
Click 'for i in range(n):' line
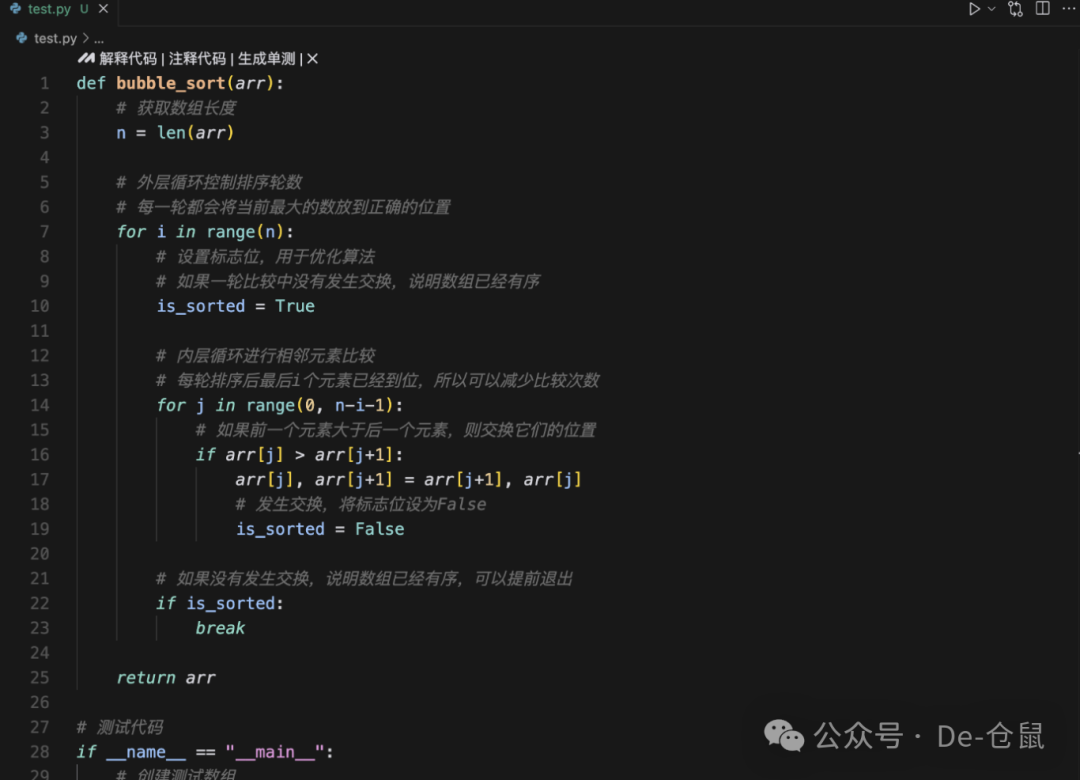[x=205, y=232]
